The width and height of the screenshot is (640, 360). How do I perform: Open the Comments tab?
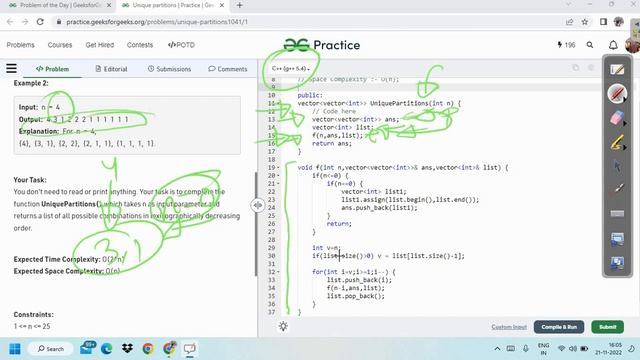228,69
